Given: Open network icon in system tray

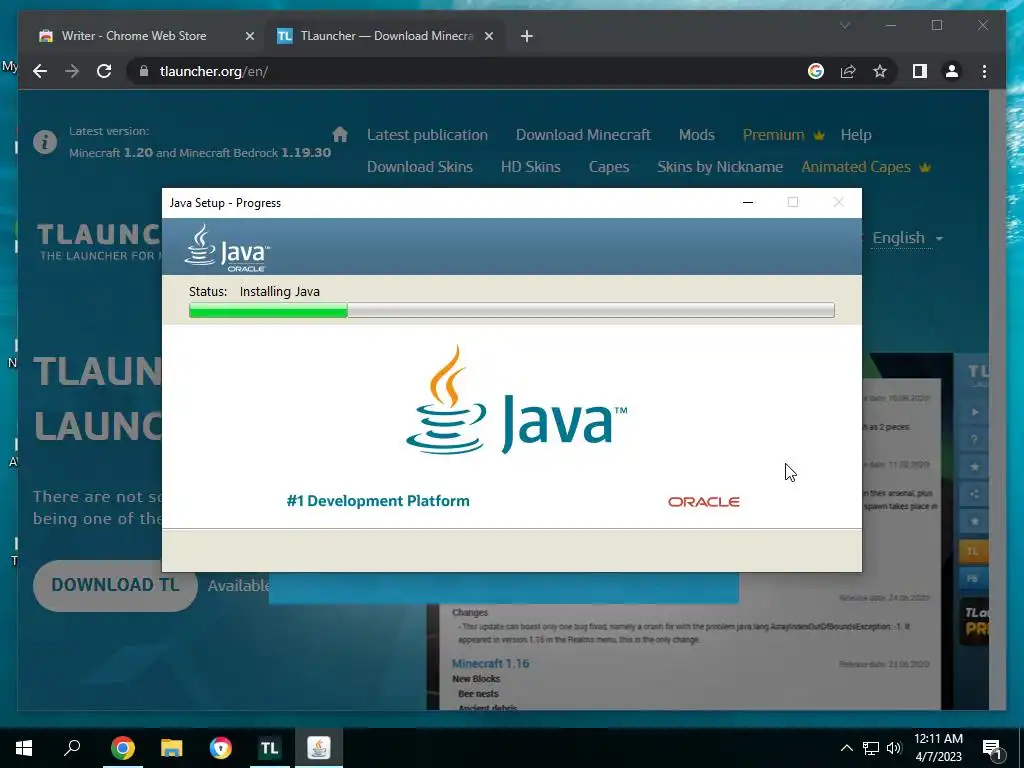Looking at the screenshot, I should [871, 748].
